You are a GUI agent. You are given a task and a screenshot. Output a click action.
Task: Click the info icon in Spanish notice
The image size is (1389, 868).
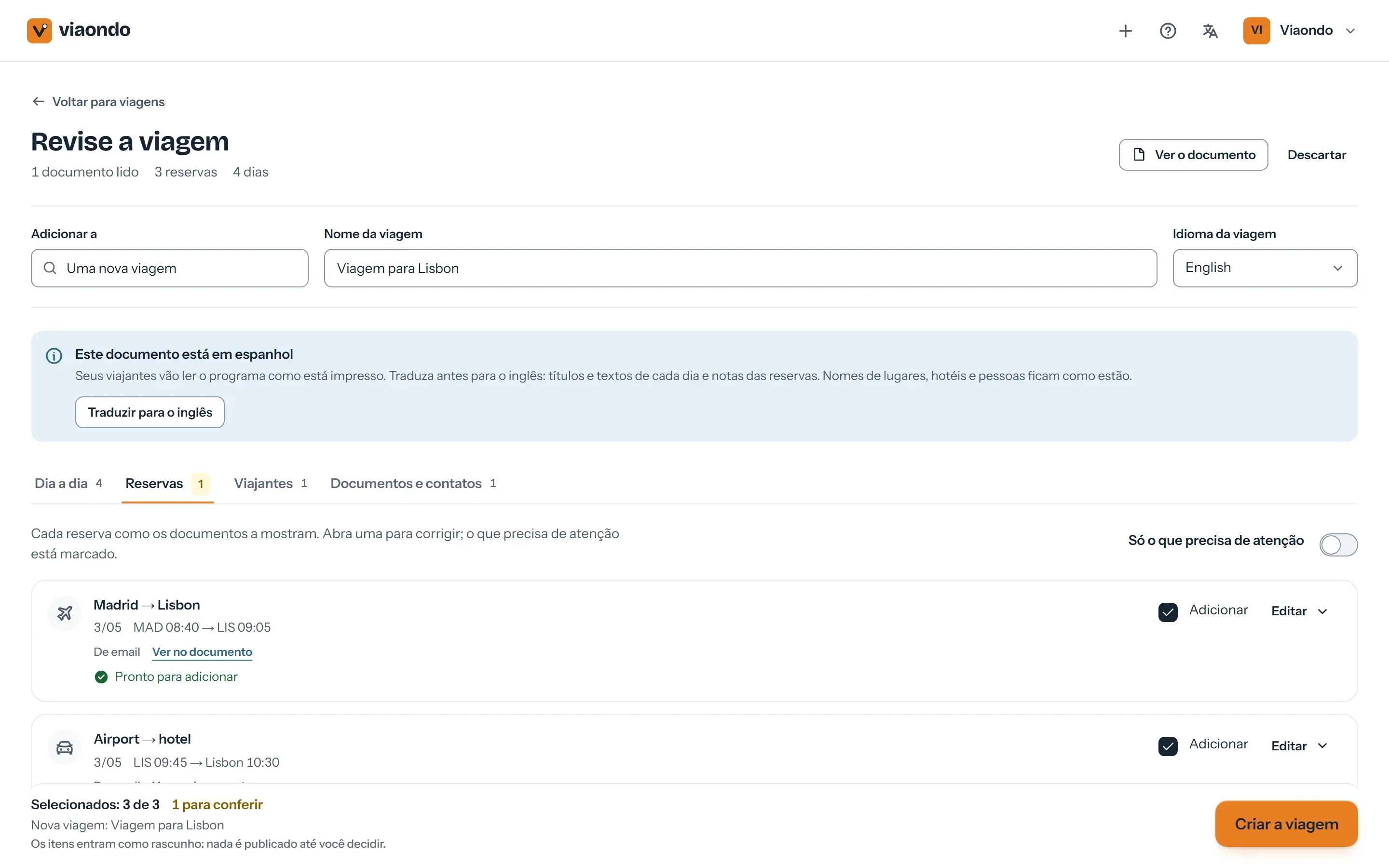pos(54,356)
